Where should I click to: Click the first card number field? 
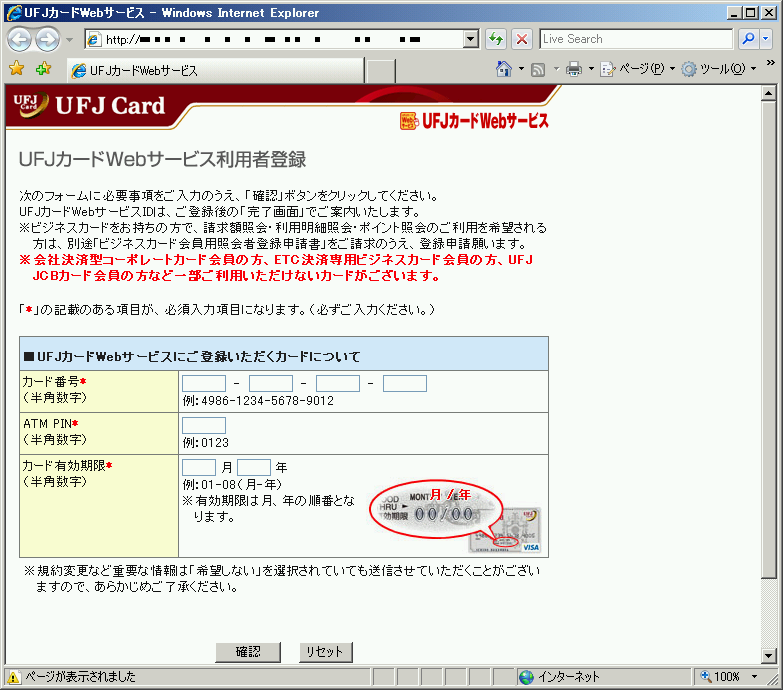(x=204, y=383)
